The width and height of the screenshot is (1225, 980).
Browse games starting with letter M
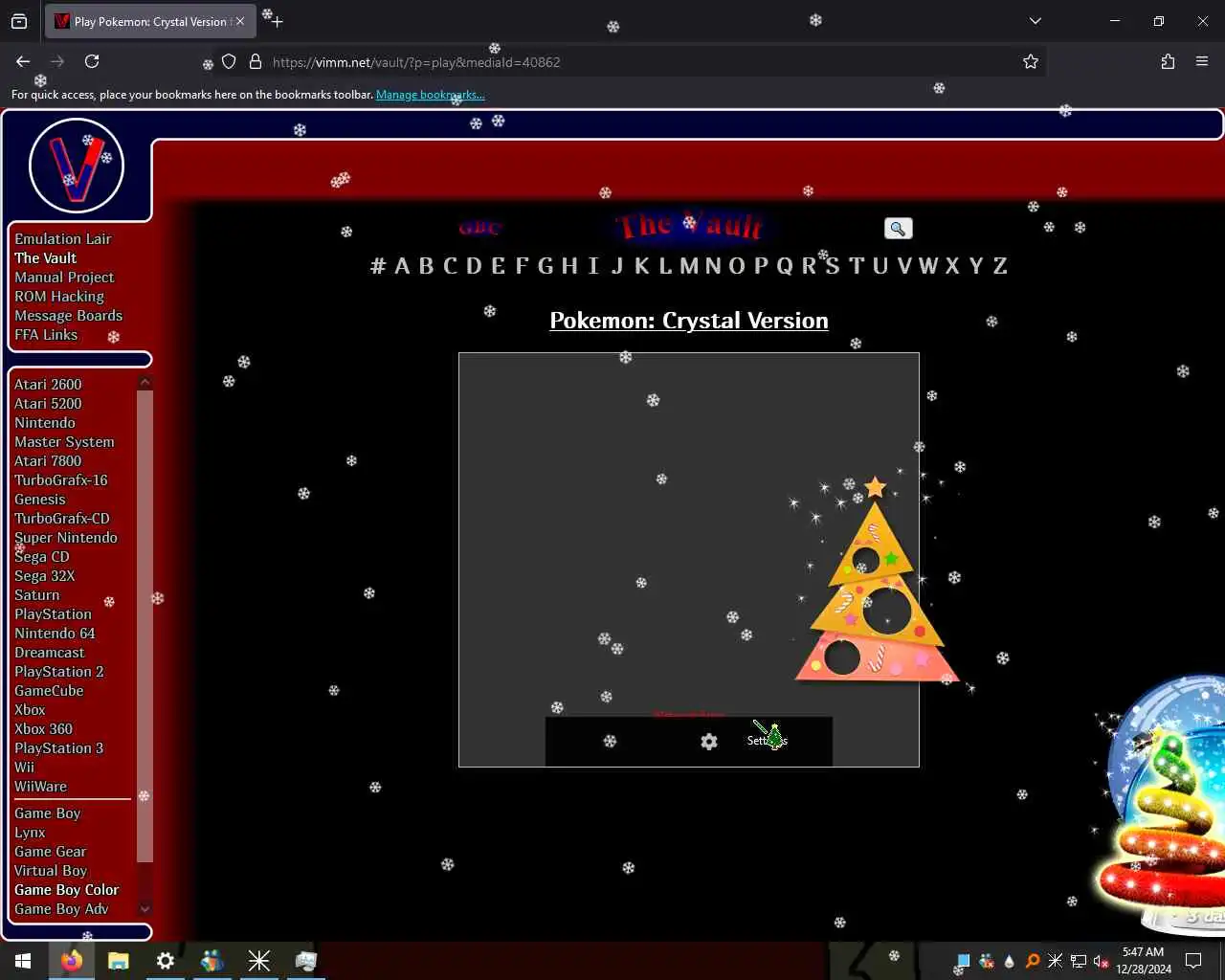point(689,266)
